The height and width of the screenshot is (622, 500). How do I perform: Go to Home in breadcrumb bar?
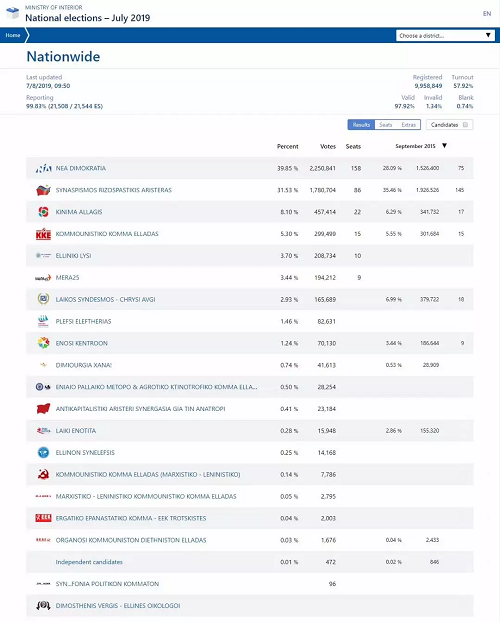(x=13, y=35)
